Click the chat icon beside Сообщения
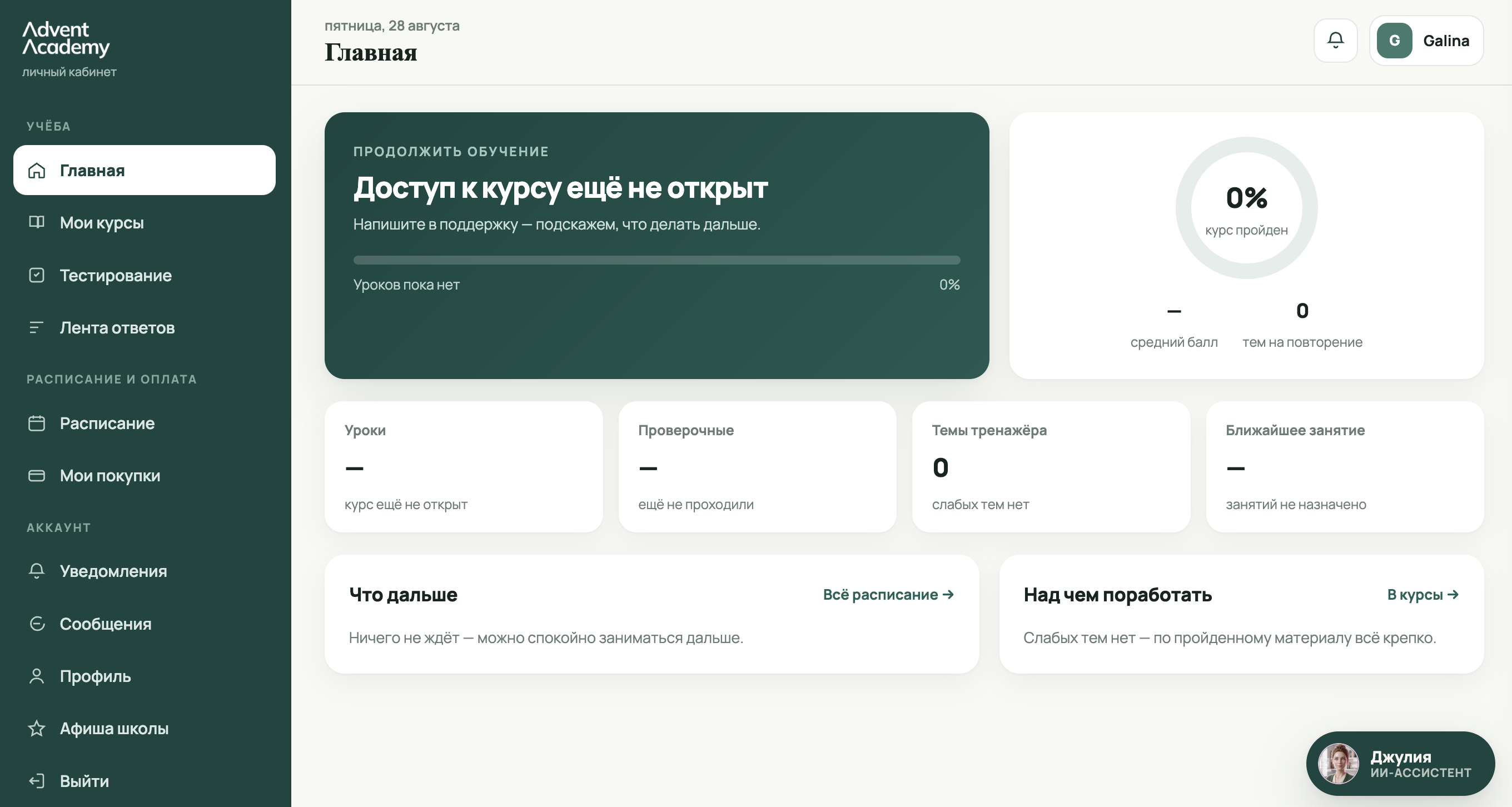The height and width of the screenshot is (807, 1512). coord(36,623)
